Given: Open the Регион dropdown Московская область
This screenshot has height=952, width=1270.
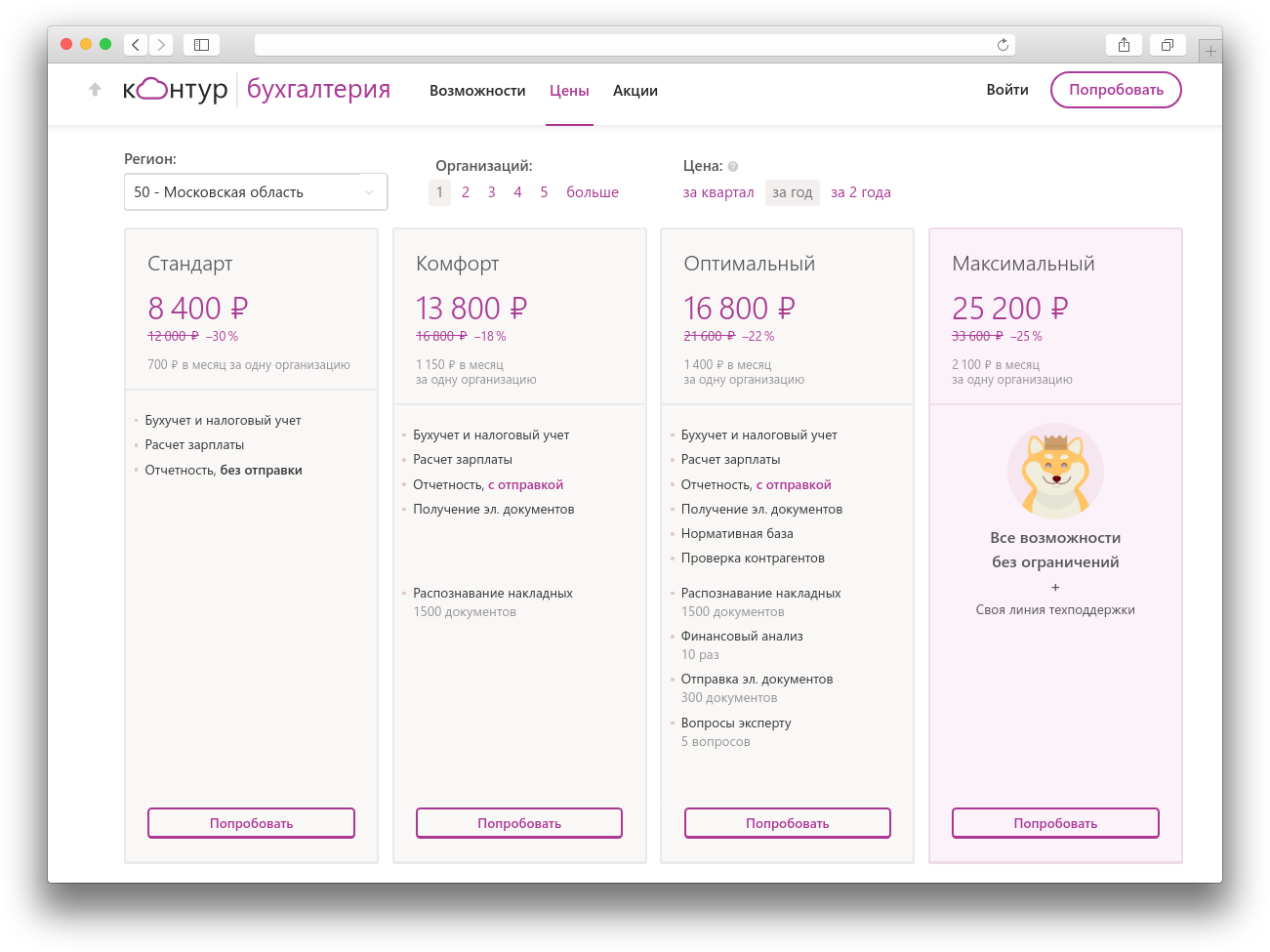Looking at the screenshot, I should click(256, 192).
